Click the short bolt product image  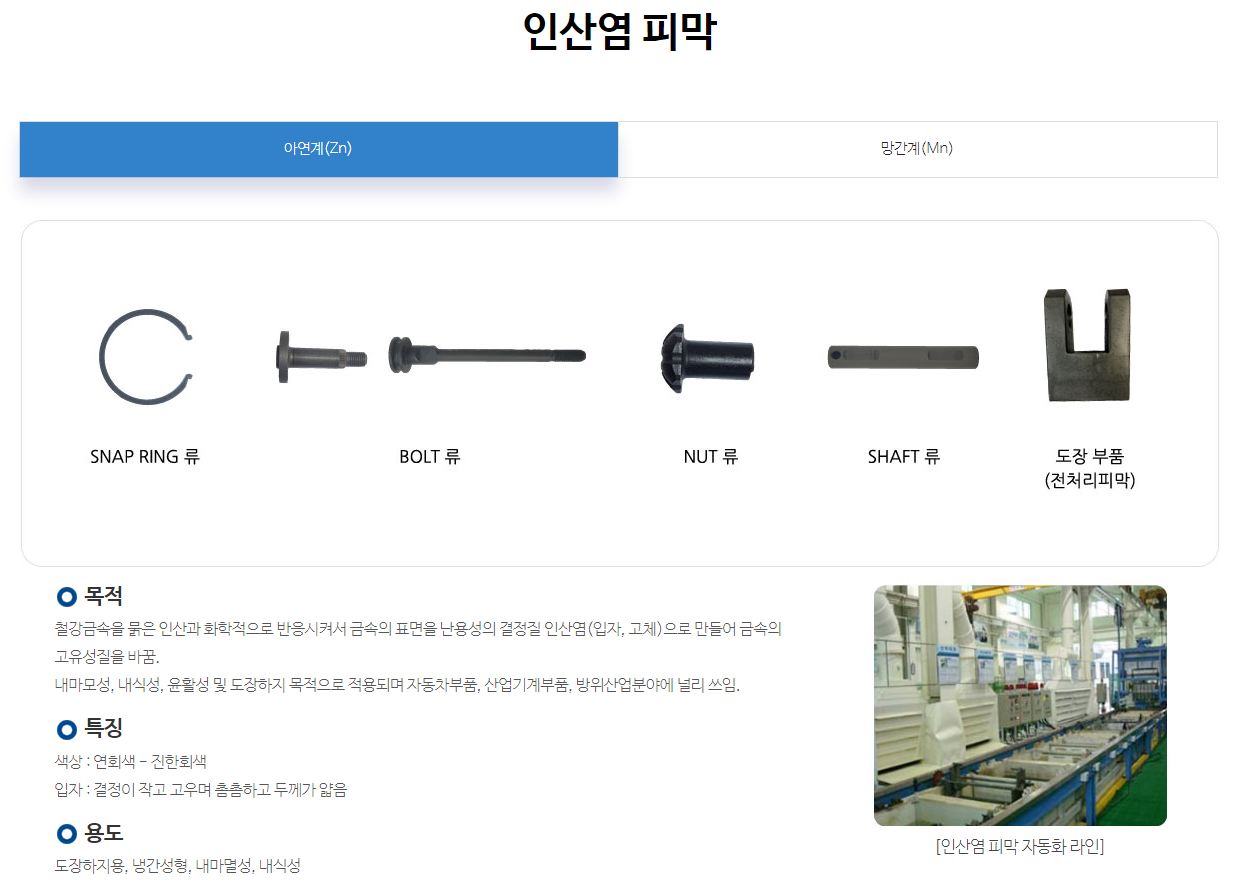coord(320,357)
